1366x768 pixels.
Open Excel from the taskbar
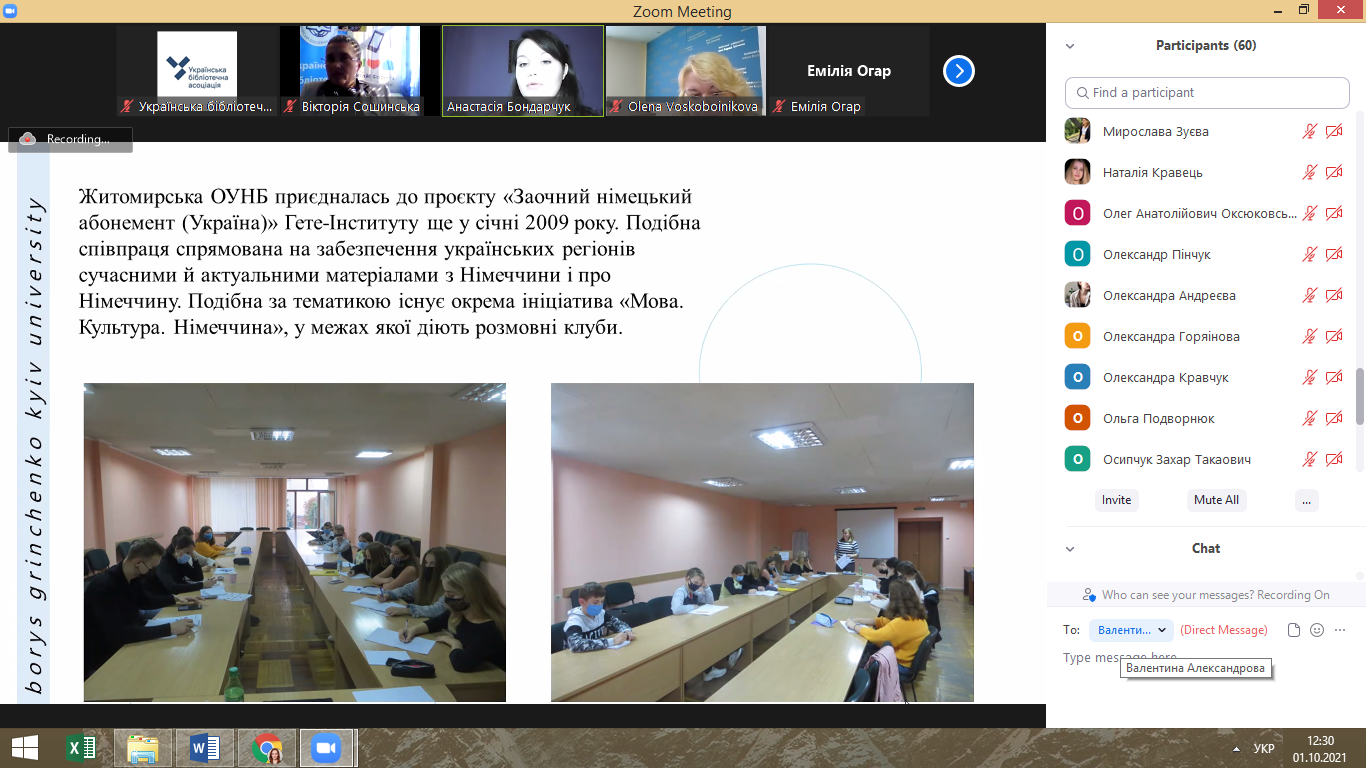[80, 748]
